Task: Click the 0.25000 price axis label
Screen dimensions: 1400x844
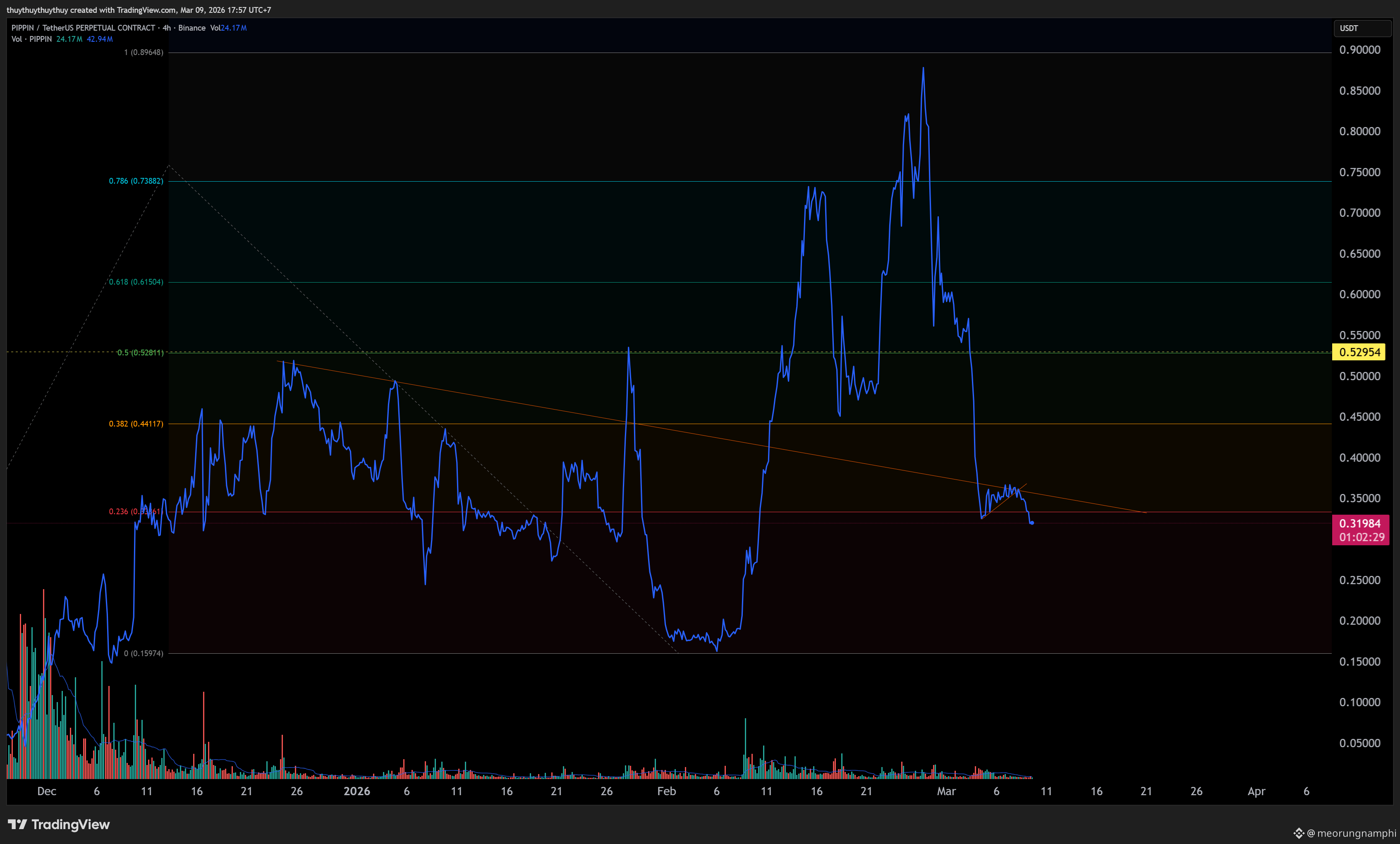Action: 1359,580
